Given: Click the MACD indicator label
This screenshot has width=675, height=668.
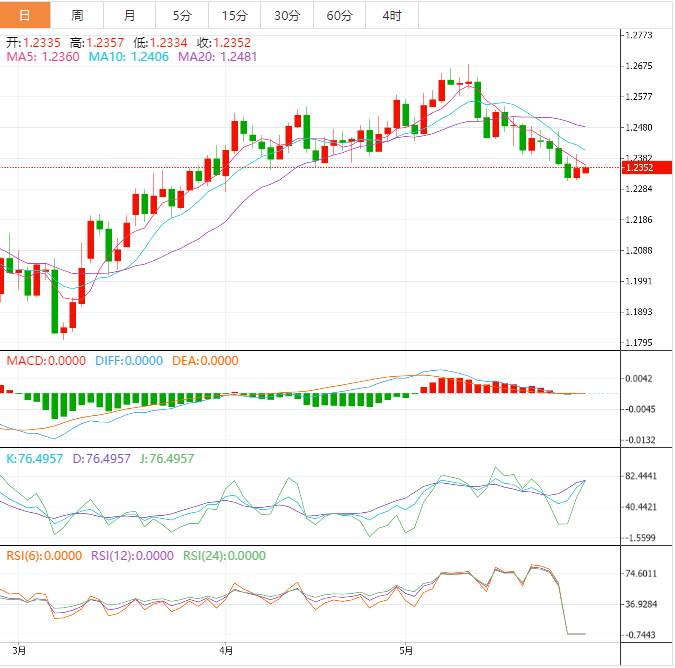Looking at the screenshot, I should coord(44,360).
